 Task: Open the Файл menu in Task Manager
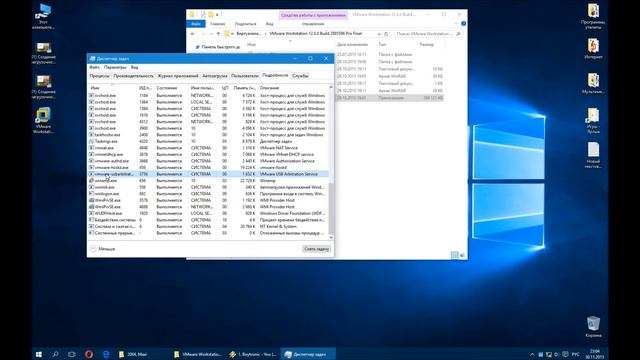[94, 67]
